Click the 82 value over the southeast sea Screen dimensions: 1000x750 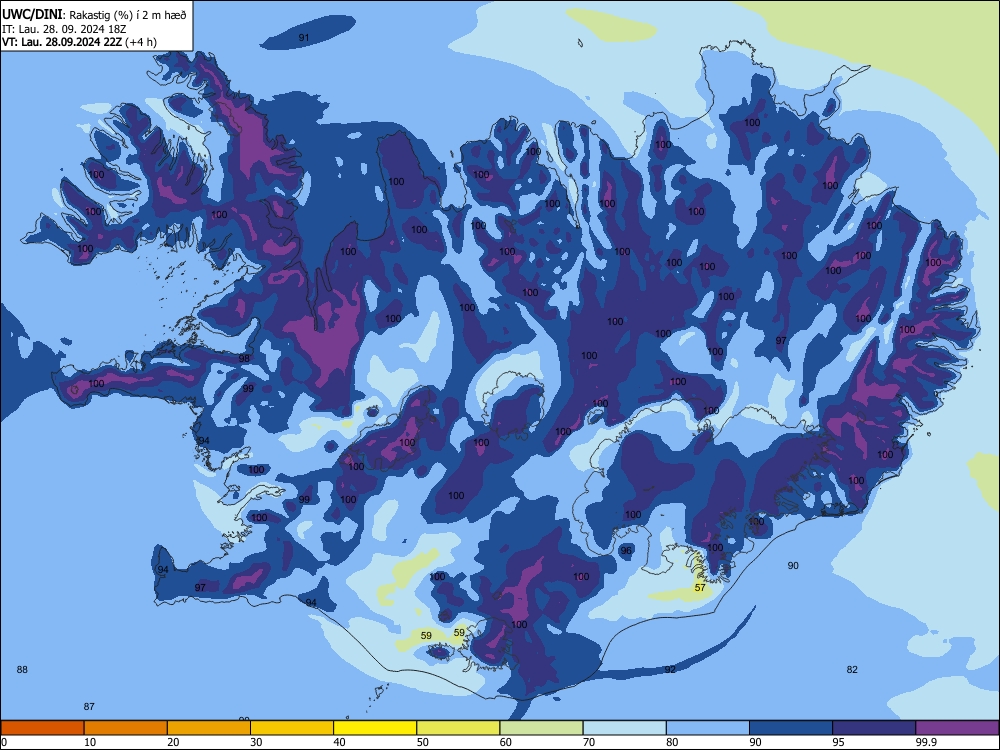point(852,670)
